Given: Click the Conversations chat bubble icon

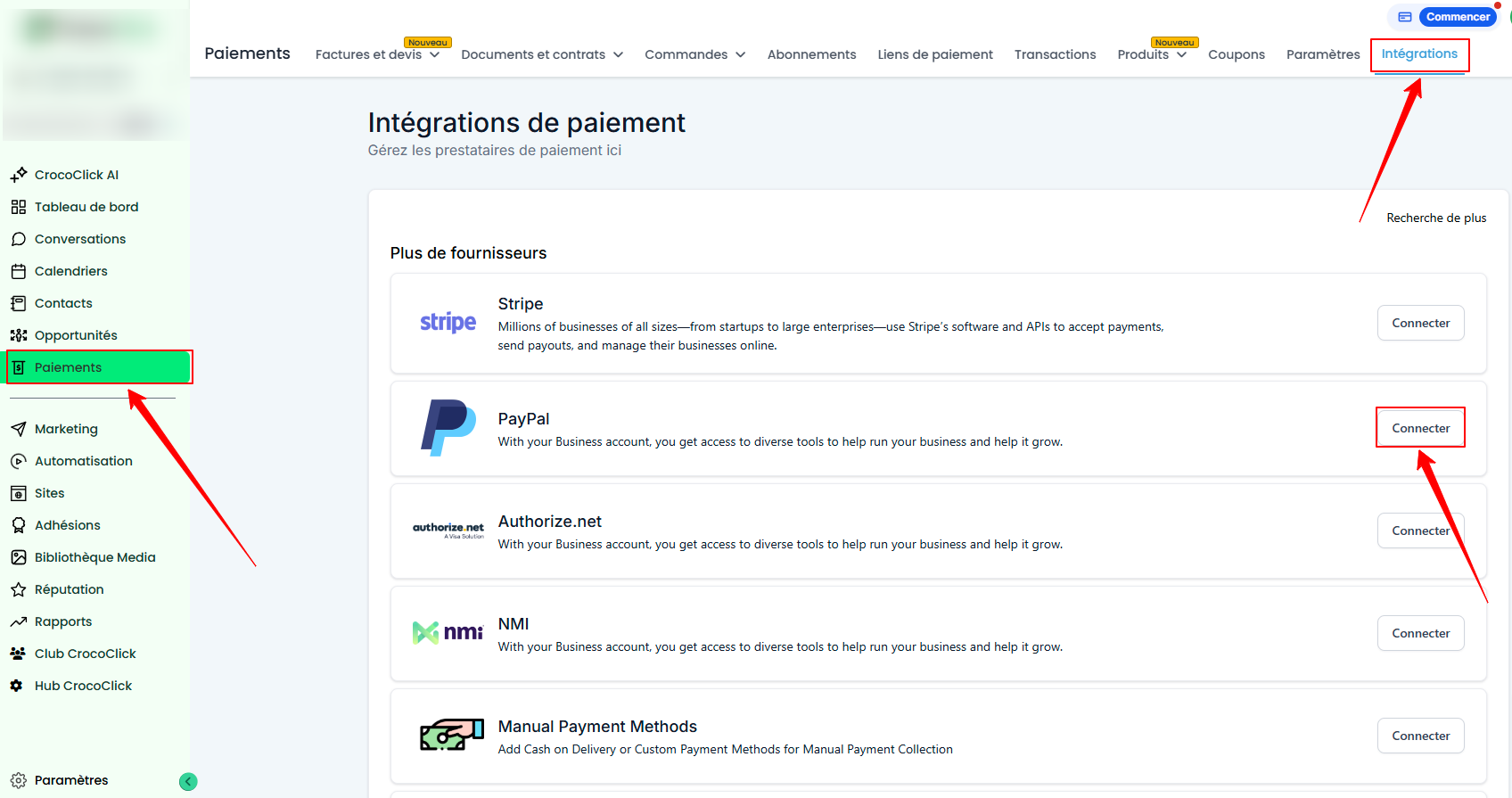Looking at the screenshot, I should 19,239.
